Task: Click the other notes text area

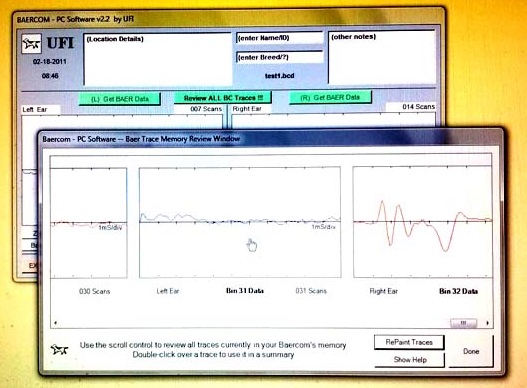Action: tap(381, 57)
